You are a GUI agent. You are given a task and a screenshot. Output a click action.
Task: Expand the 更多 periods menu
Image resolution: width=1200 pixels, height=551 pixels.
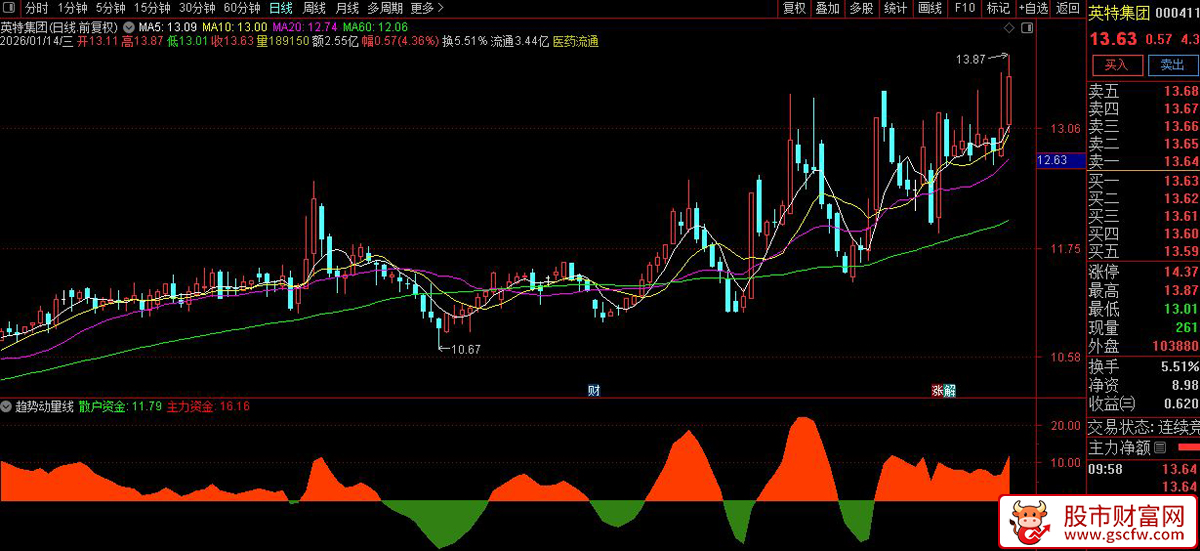click(x=421, y=8)
